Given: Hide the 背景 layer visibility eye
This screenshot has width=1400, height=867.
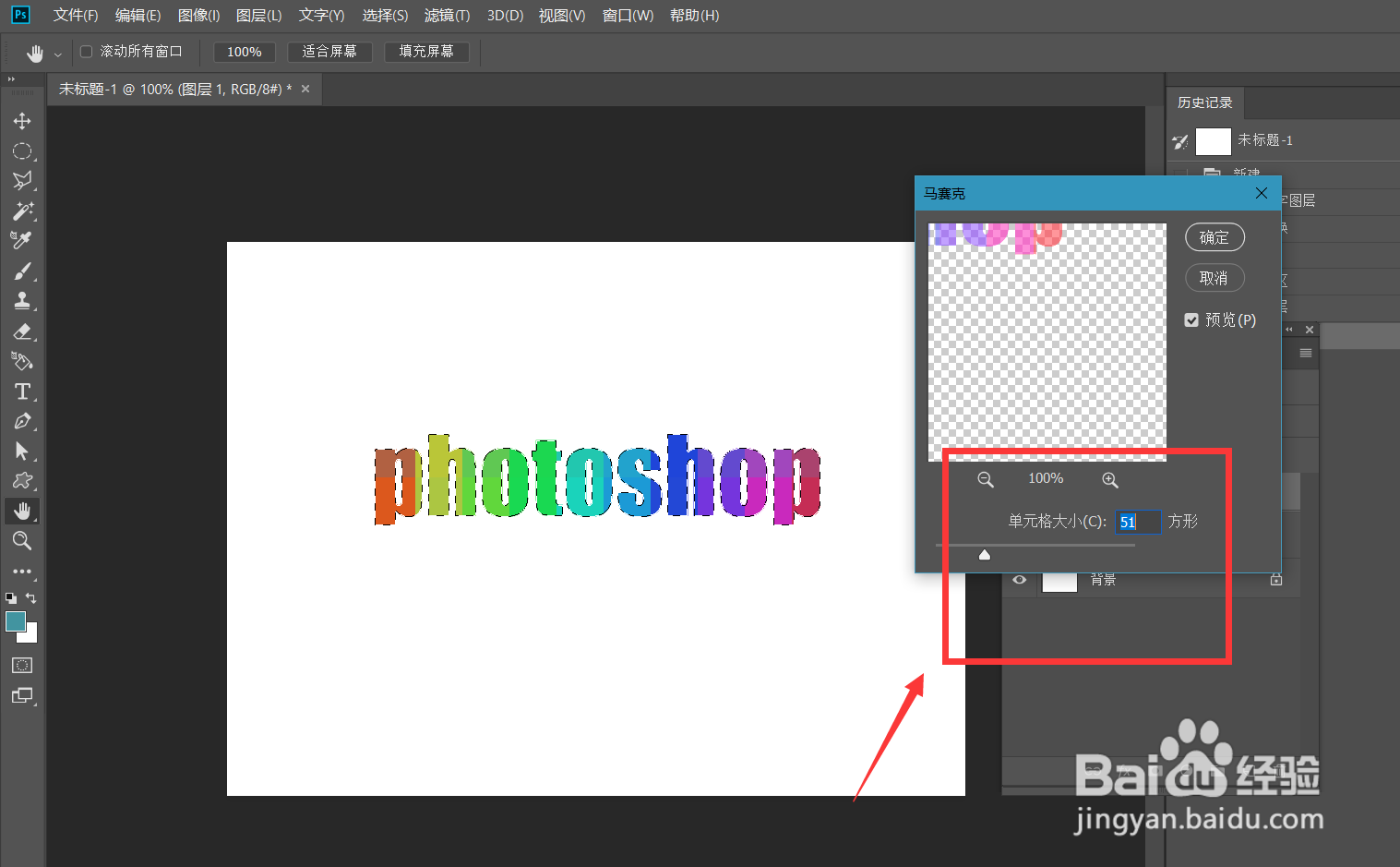Looking at the screenshot, I should click(x=1020, y=580).
